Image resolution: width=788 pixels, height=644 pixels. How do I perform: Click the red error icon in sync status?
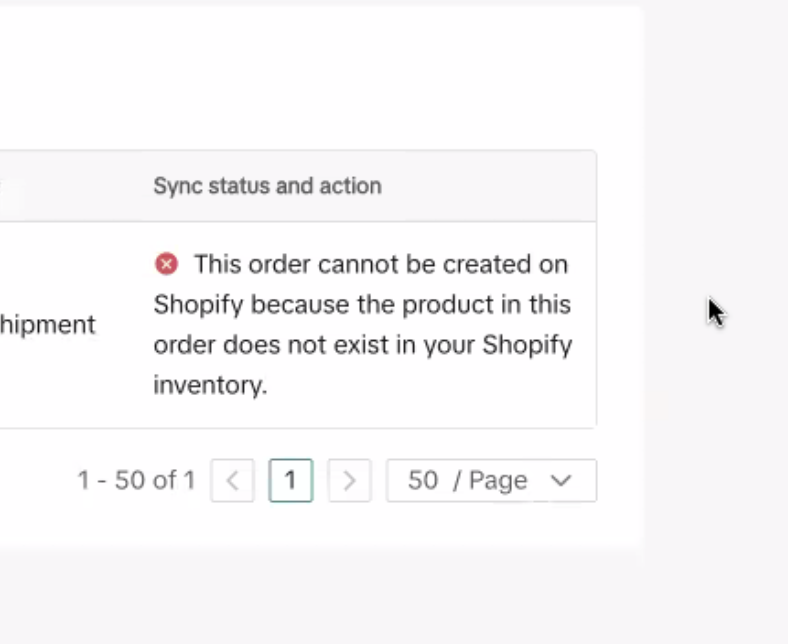[x=166, y=264]
